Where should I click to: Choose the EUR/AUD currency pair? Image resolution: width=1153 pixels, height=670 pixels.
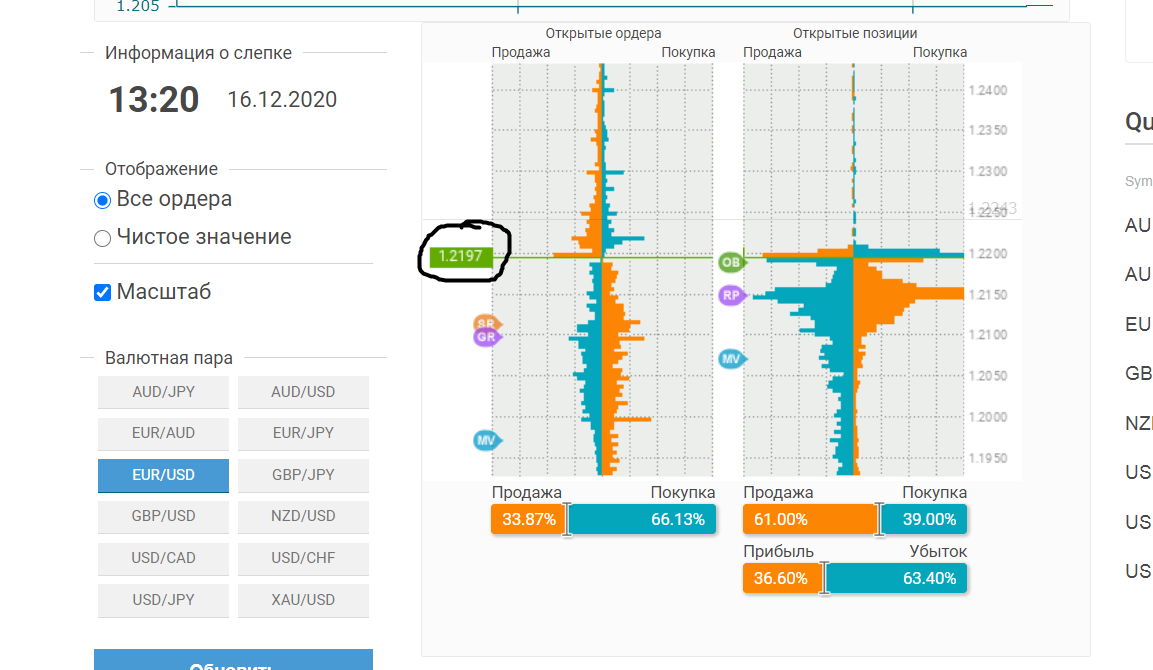tap(163, 433)
